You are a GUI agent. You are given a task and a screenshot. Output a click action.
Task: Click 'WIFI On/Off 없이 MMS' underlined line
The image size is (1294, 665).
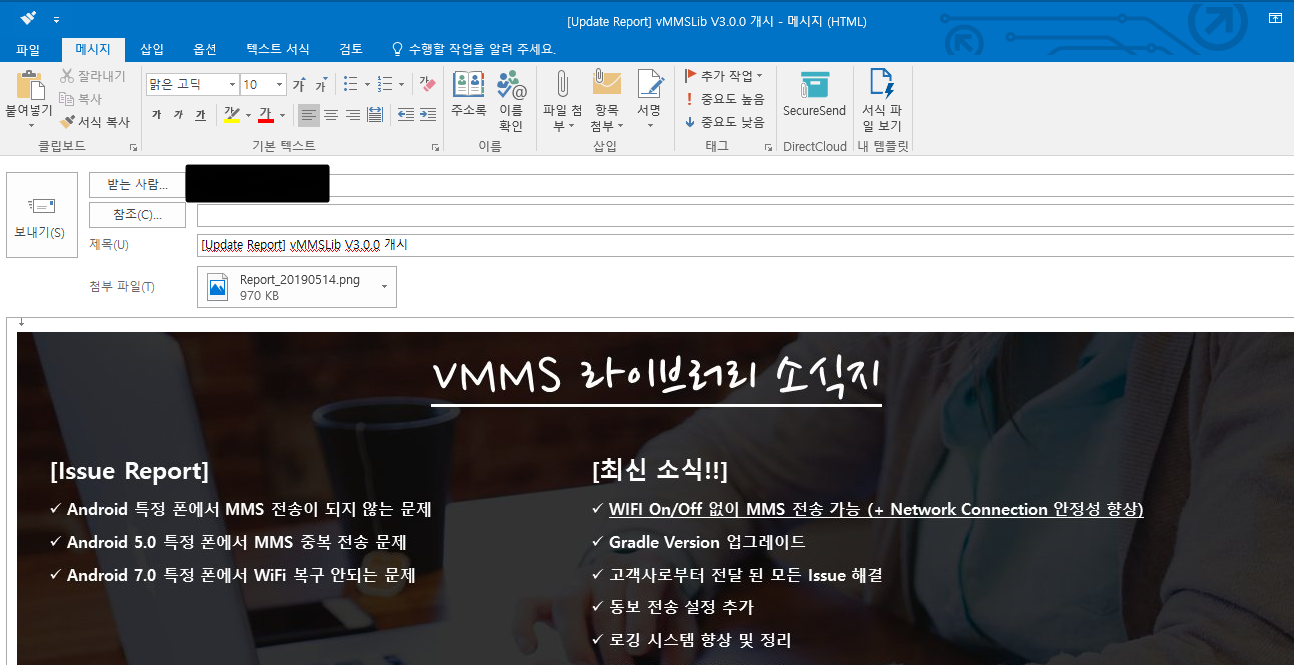coord(876,509)
